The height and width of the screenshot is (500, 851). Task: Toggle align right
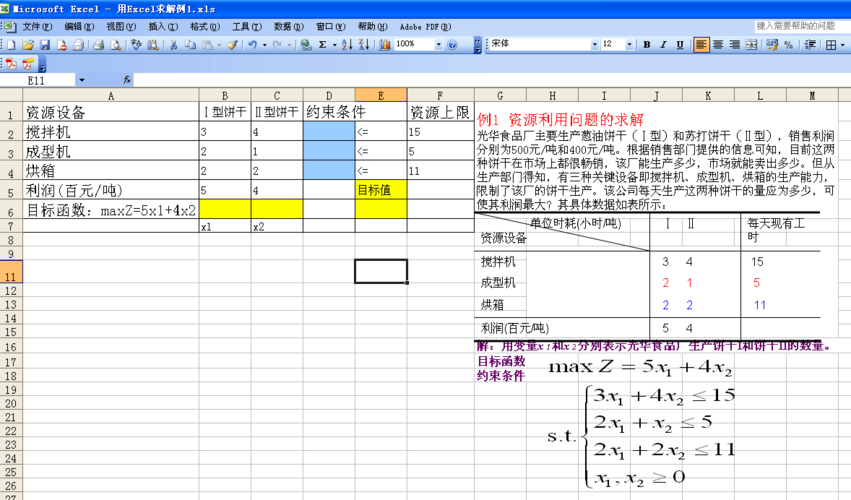coord(734,45)
